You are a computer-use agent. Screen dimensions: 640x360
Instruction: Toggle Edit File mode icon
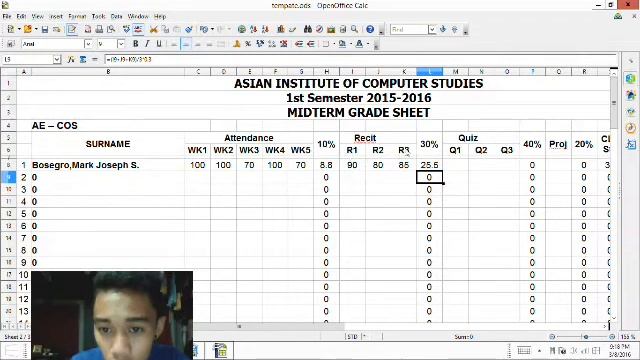tap(72, 29)
